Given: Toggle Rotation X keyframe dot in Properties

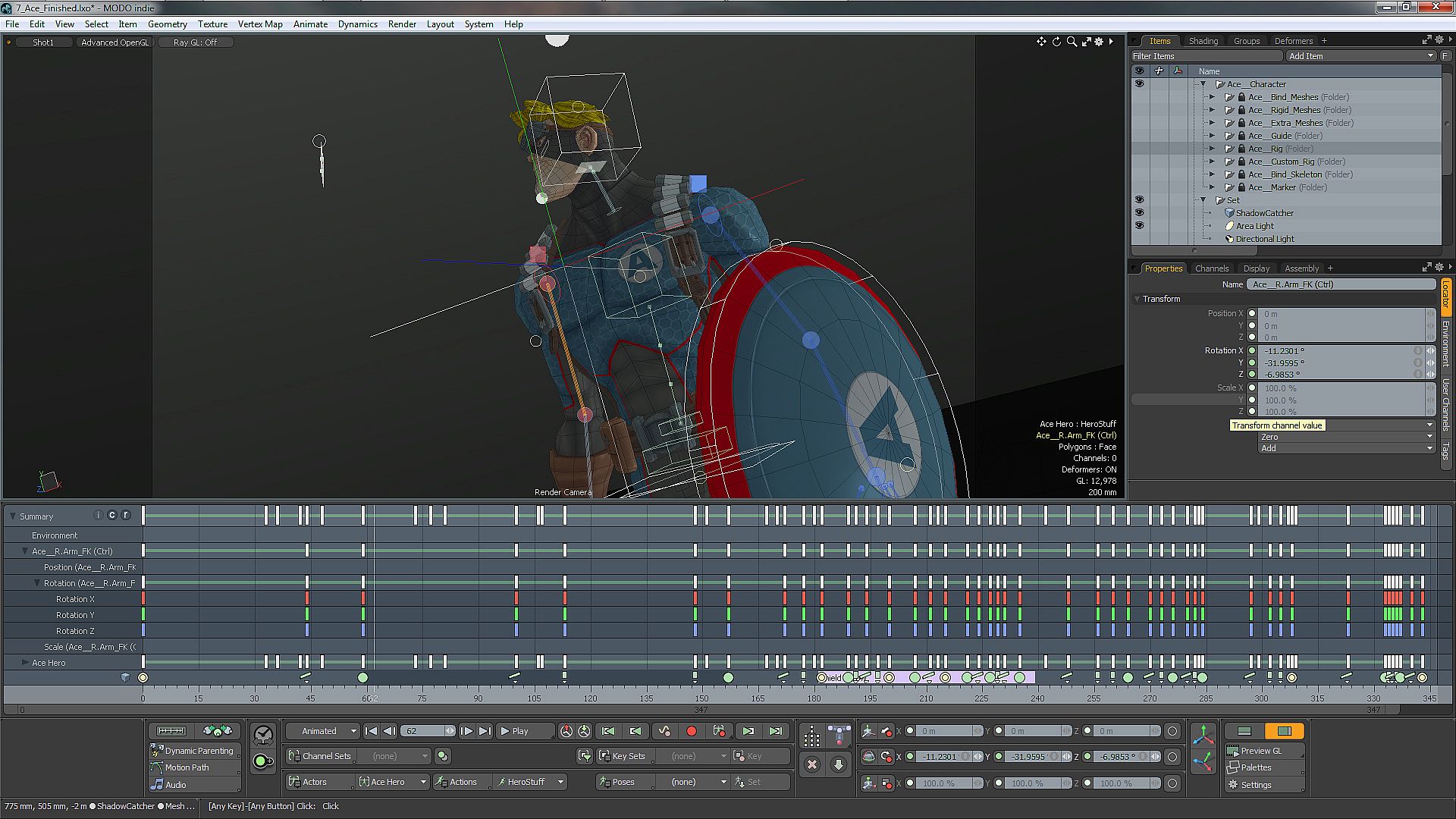Looking at the screenshot, I should tap(1252, 351).
